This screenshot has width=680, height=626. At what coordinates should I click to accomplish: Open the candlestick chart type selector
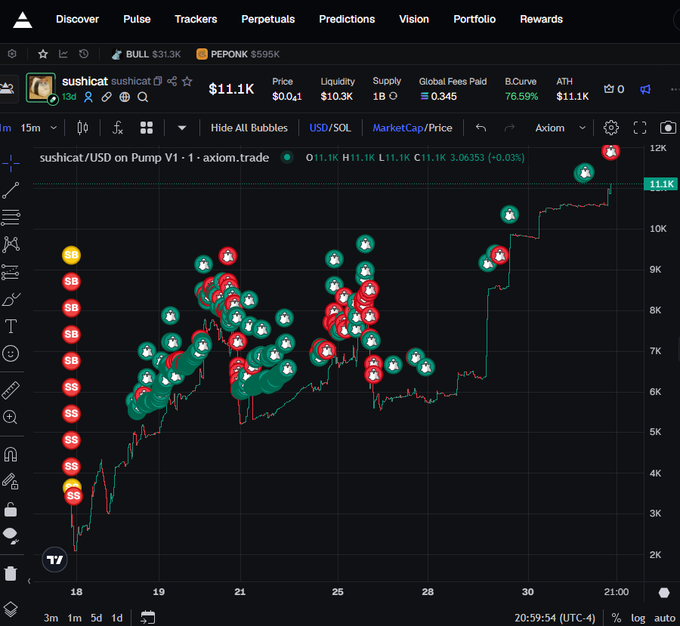pyautogui.click(x=82, y=128)
